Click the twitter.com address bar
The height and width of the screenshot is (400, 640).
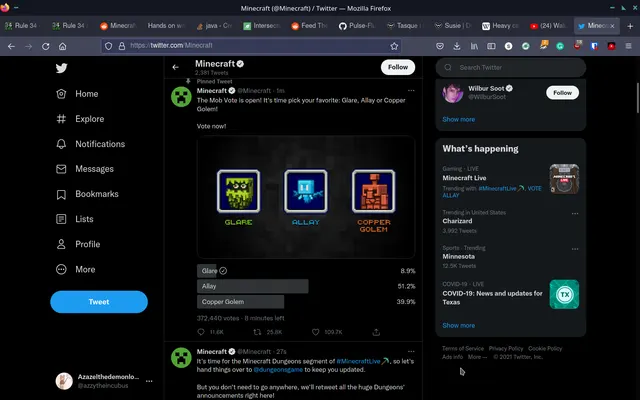[251, 46]
